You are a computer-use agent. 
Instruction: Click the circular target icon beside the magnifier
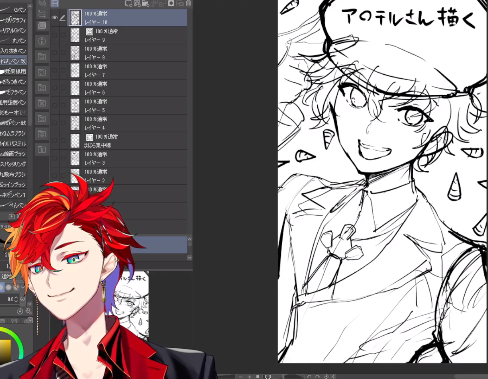20,311
